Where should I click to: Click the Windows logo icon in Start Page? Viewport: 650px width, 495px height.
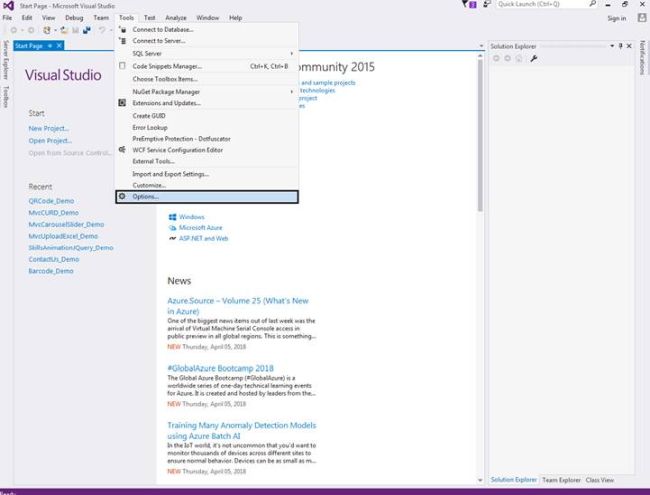tap(172, 217)
